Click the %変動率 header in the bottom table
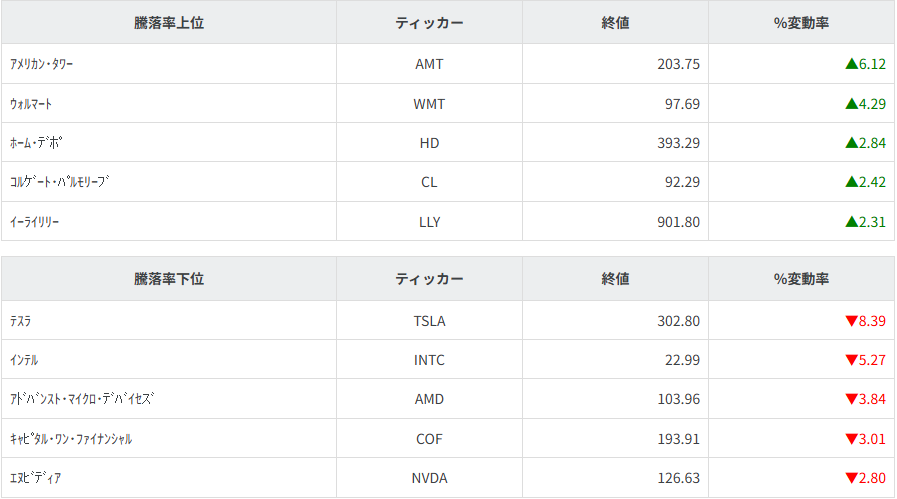Image resolution: width=897 pixels, height=499 pixels. (x=801, y=279)
